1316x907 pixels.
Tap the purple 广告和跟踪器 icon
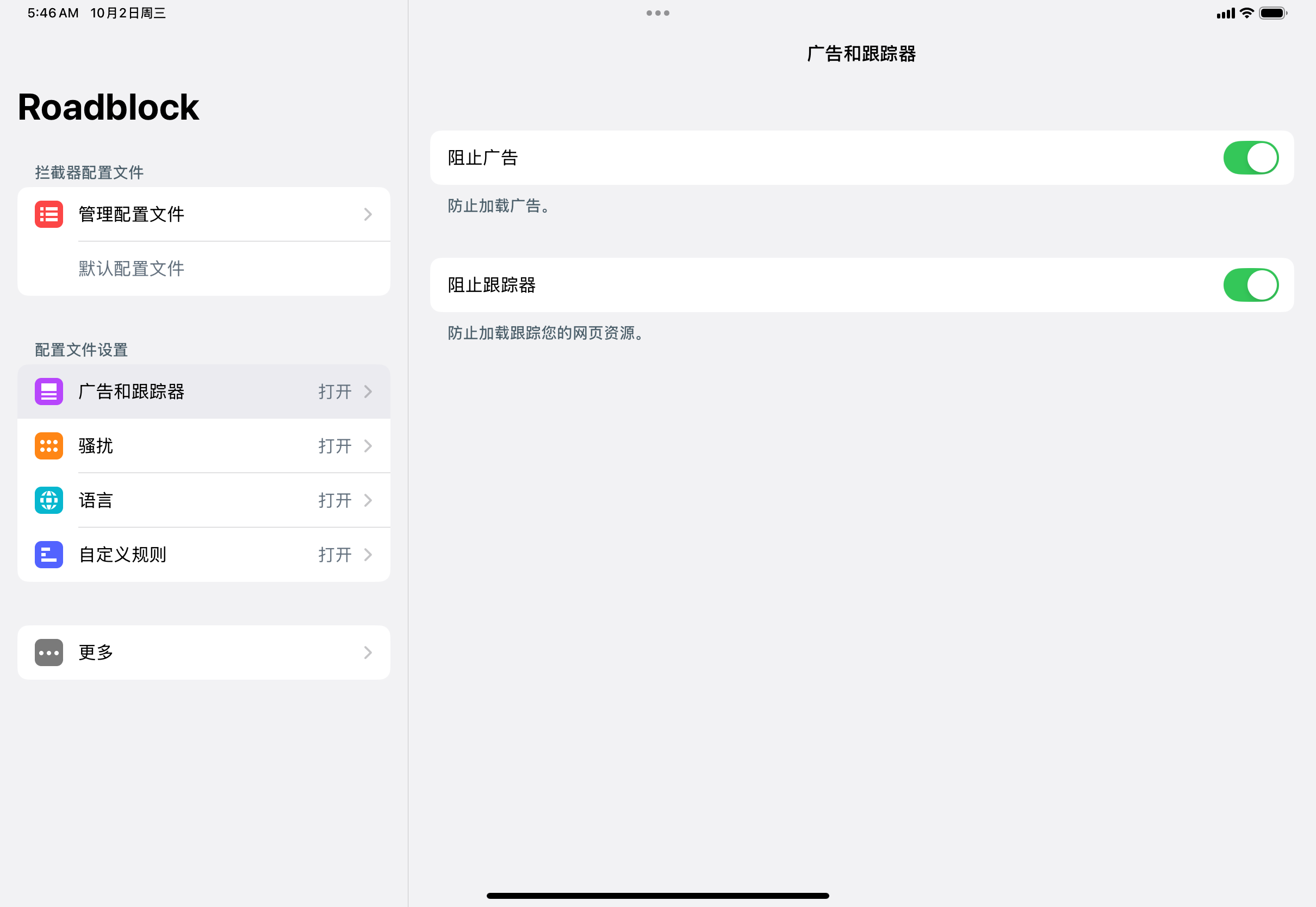click(x=49, y=392)
